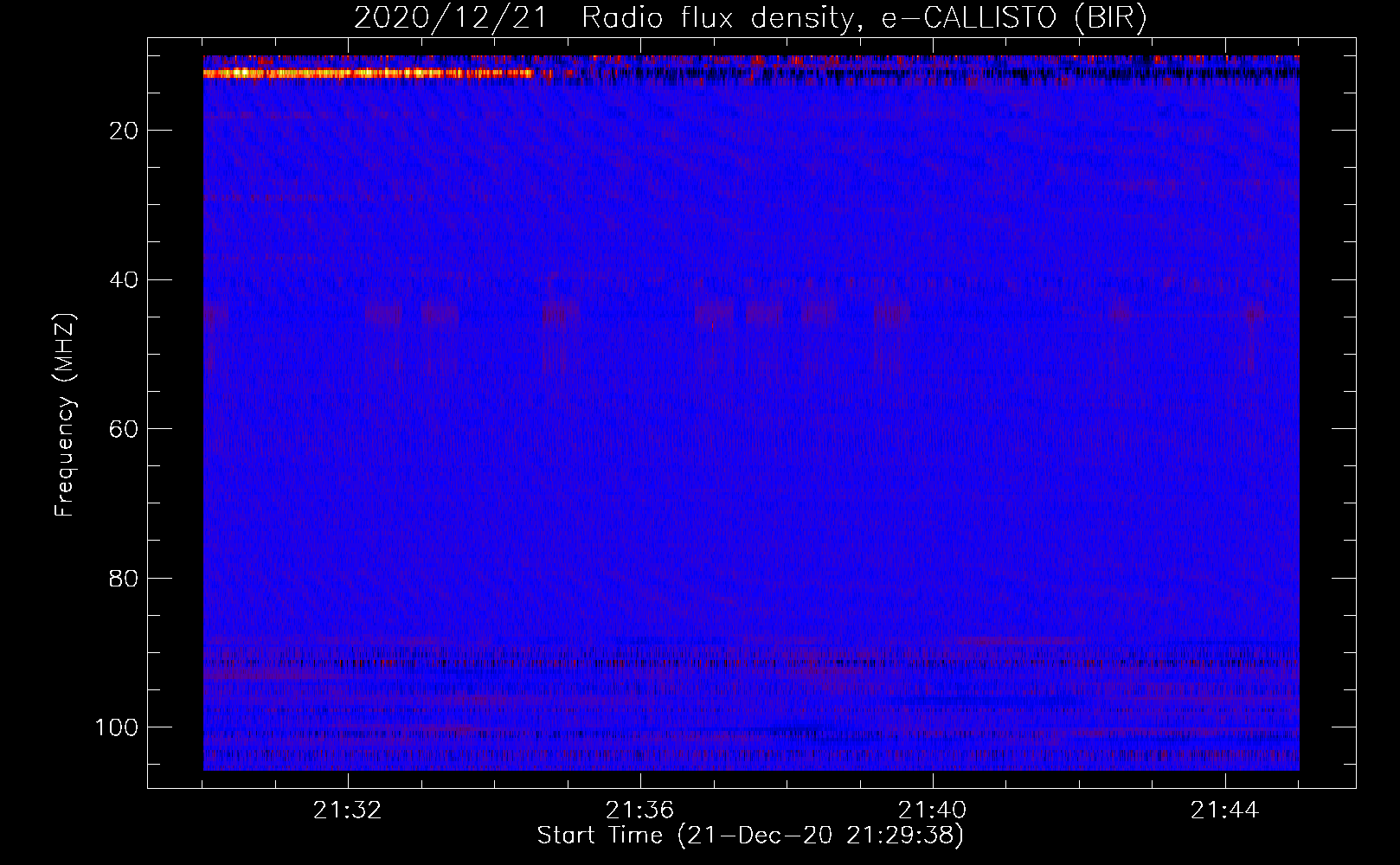Click the 20 frequency tick label
This screenshot has width=1400, height=865.
[x=124, y=131]
